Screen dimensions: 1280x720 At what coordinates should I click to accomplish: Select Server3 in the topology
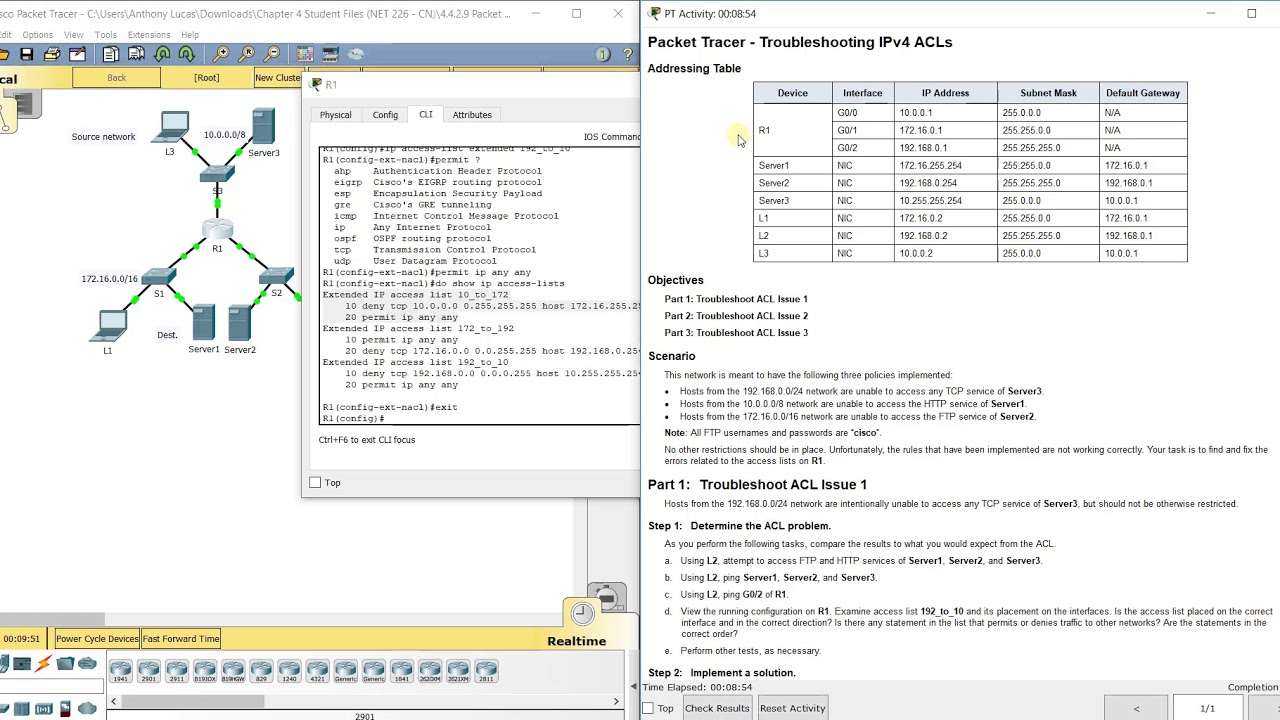pos(263,127)
